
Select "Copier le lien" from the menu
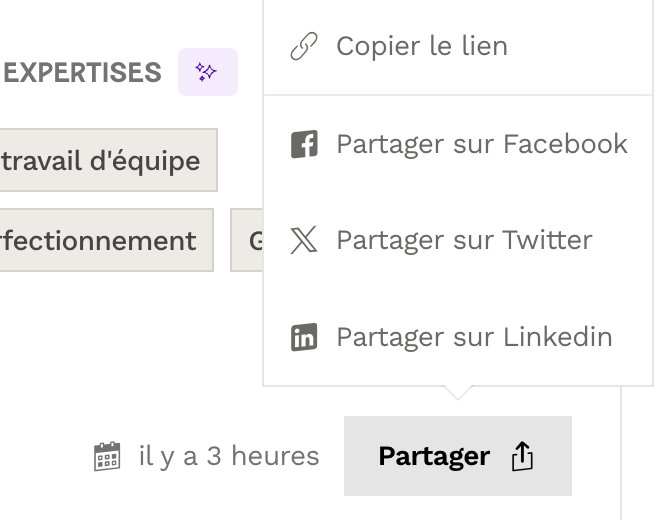click(x=421, y=46)
